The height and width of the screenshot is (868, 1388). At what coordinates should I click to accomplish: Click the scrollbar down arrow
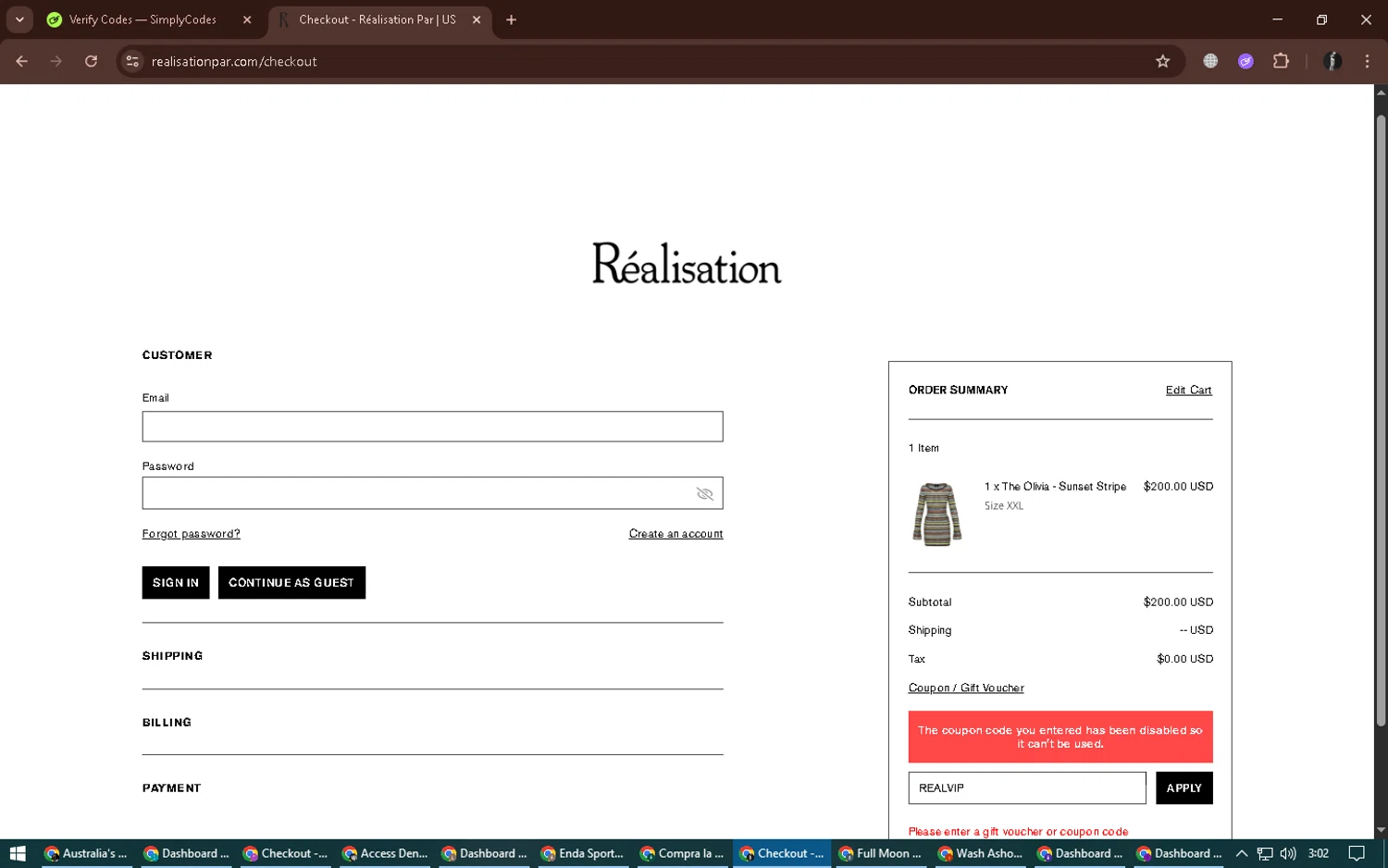pos(1381,830)
